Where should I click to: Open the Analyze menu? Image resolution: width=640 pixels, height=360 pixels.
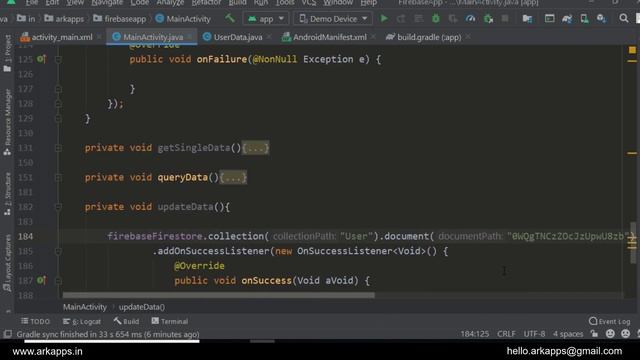point(170,2)
